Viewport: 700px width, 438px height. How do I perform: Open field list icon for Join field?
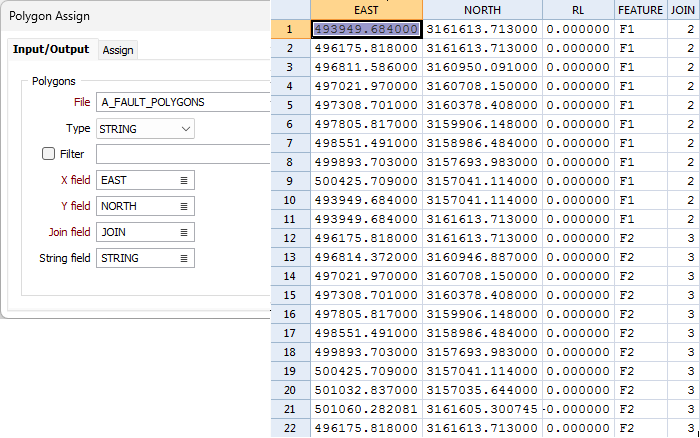tap(184, 232)
